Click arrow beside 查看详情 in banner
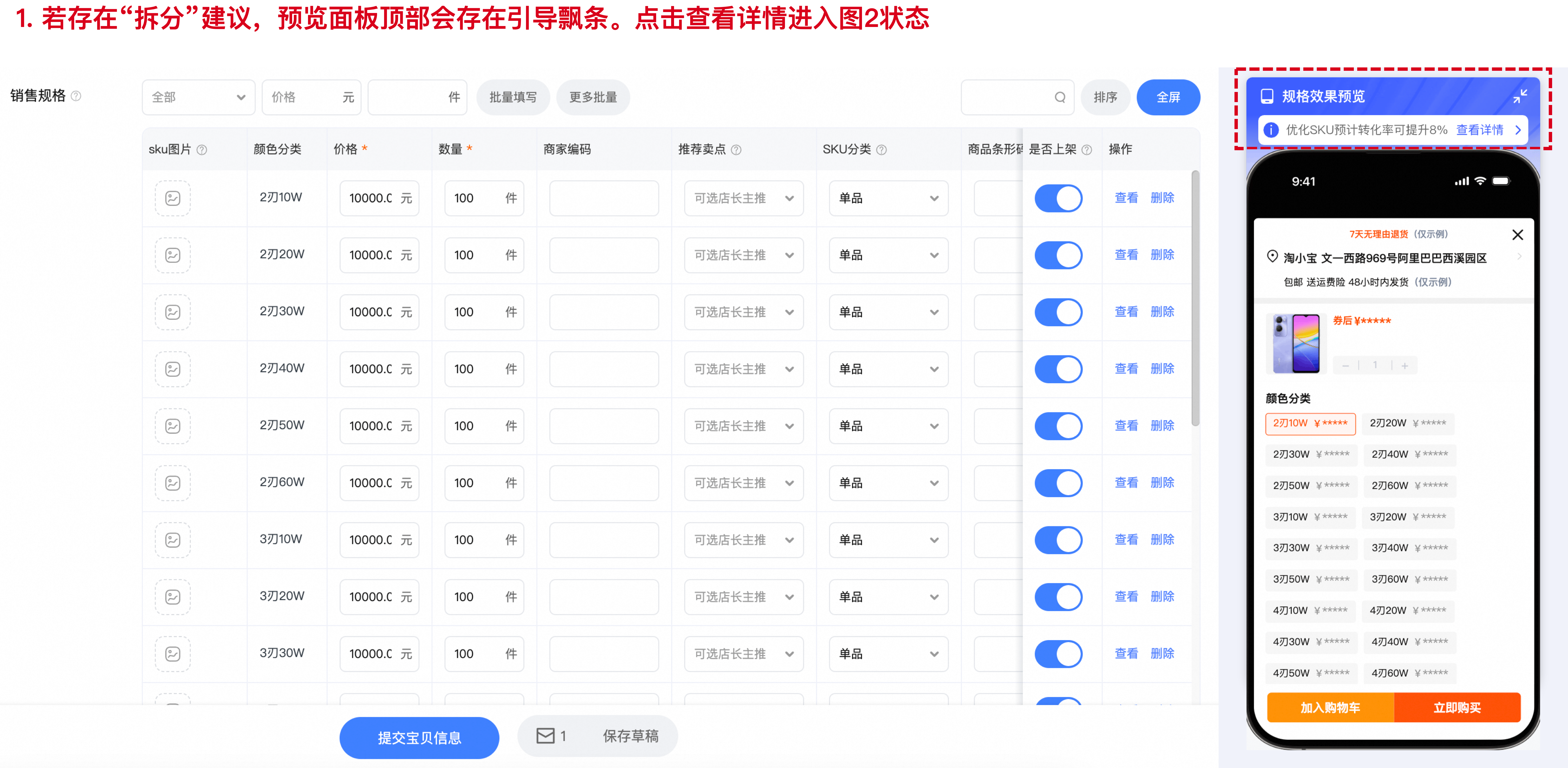Screen dimensions: 1568x768 (x=1518, y=130)
